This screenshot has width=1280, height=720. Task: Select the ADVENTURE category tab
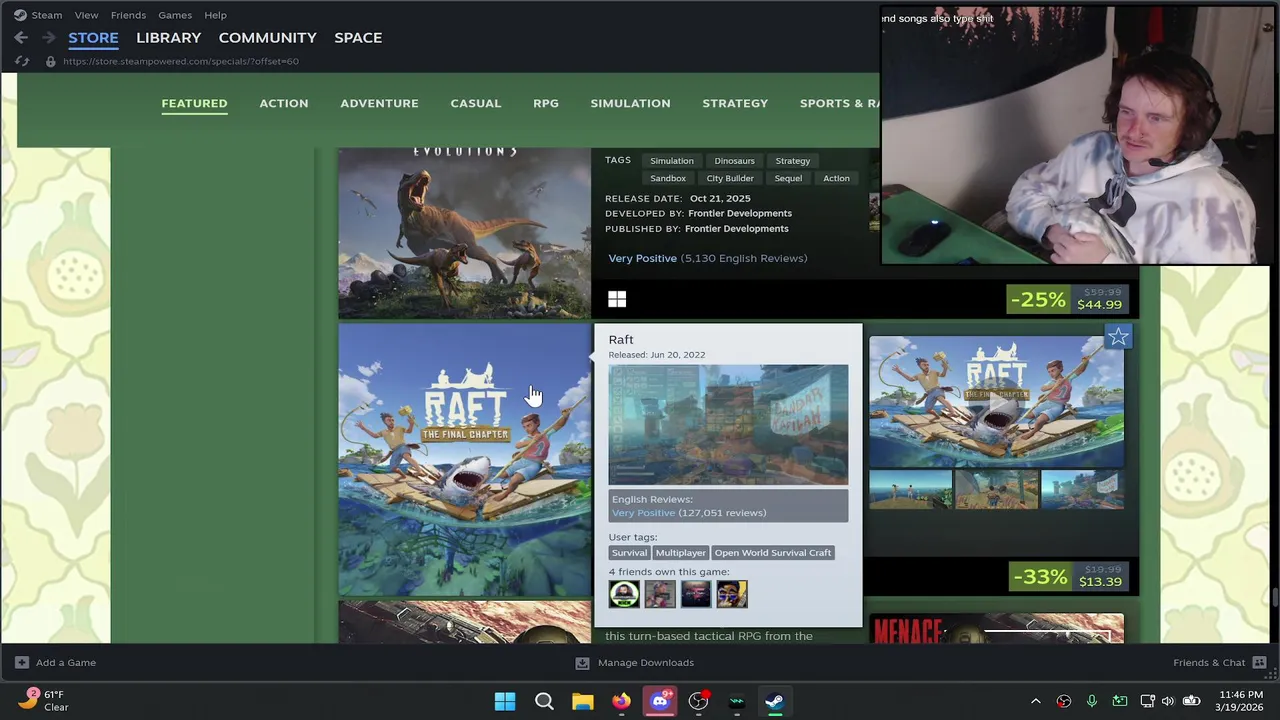point(379,103)
